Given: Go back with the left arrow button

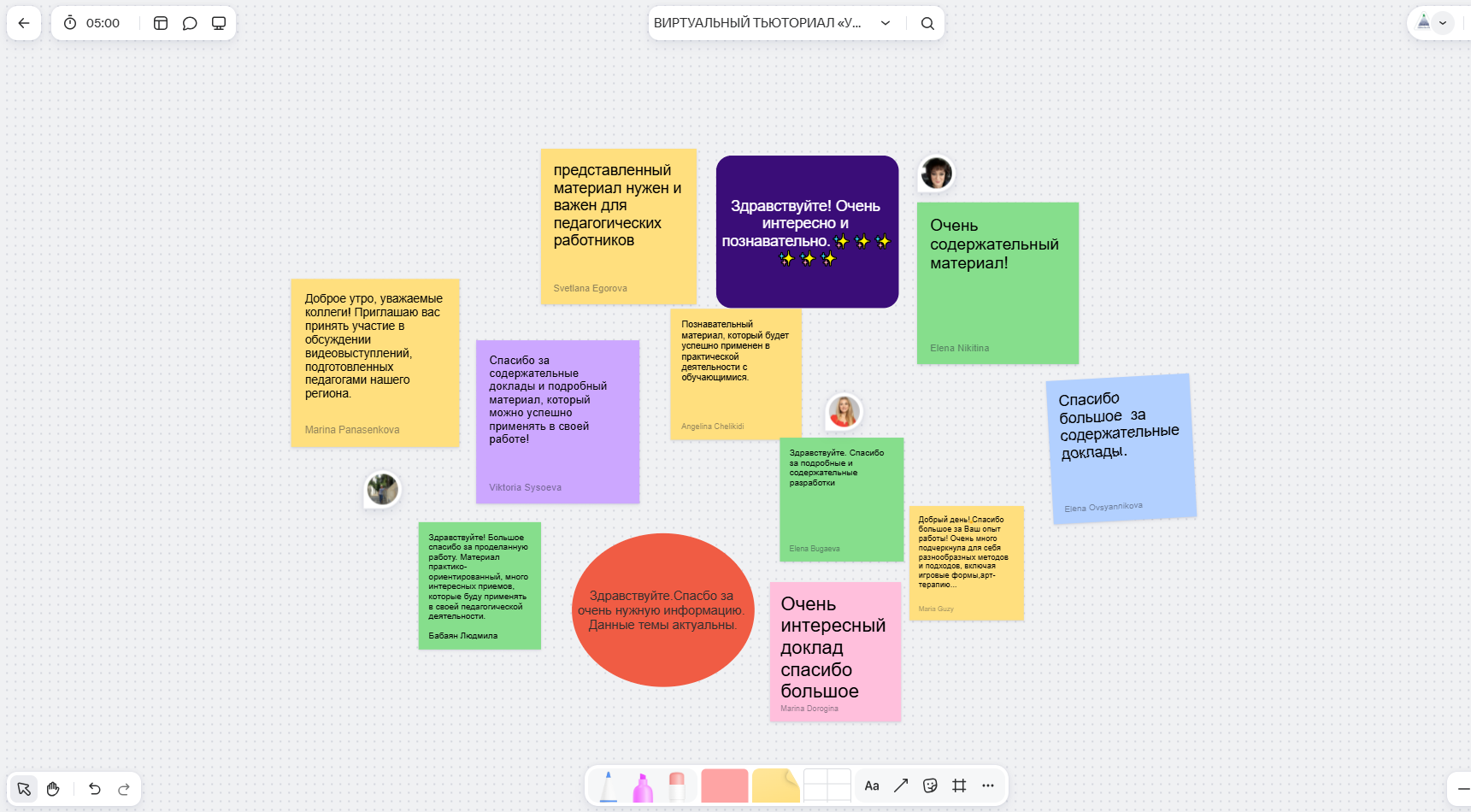Looking at the screenshot, I should pyautogui.click(x=24, y=23).
